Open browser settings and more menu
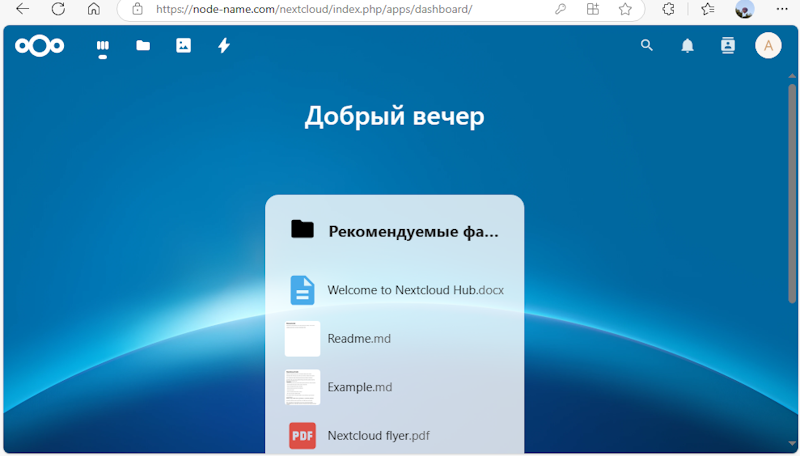The width and height of the screenshot is (800, 456). (x=782, y=9)
